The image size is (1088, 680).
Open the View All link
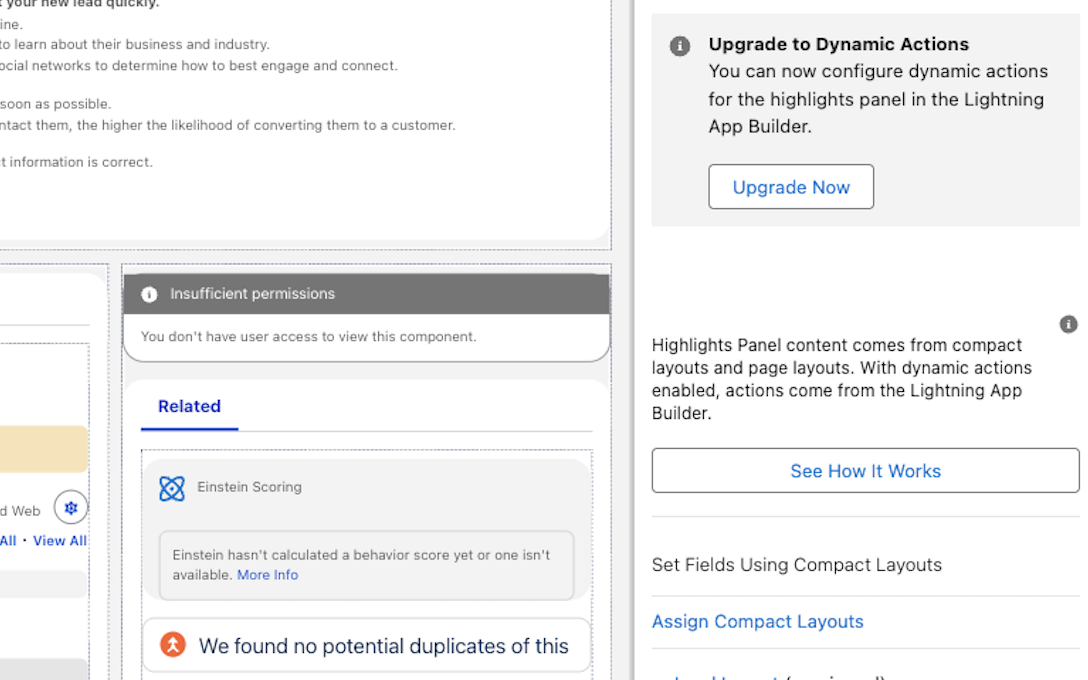pyautogui.click(x=60, y=541)
